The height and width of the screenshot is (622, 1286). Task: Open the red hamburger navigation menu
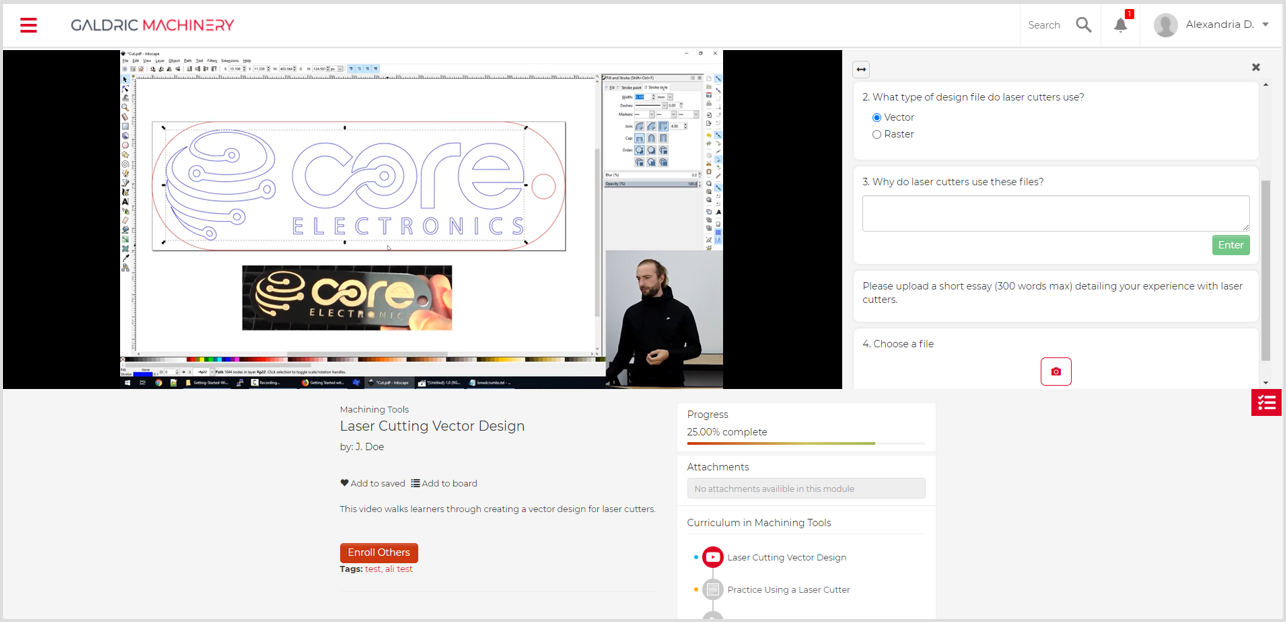pos(28,25)
